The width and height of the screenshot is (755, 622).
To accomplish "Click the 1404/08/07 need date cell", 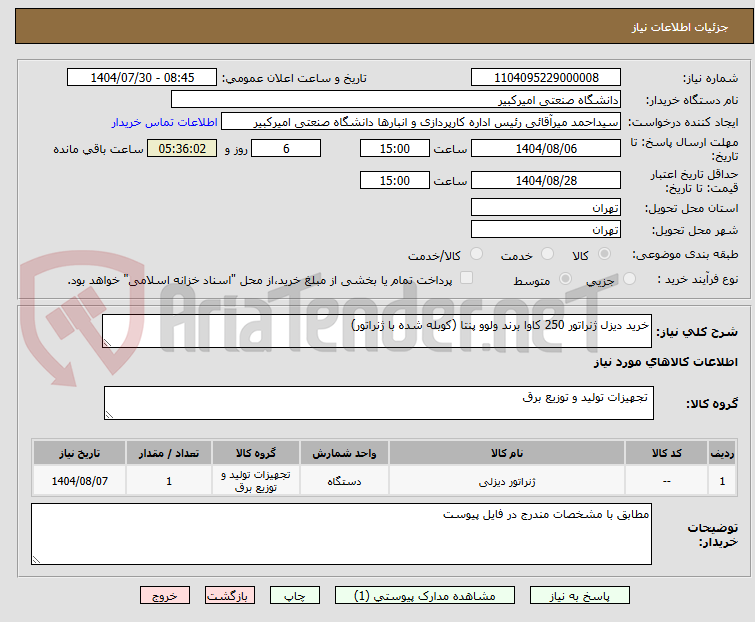I will tap(79, 481).
